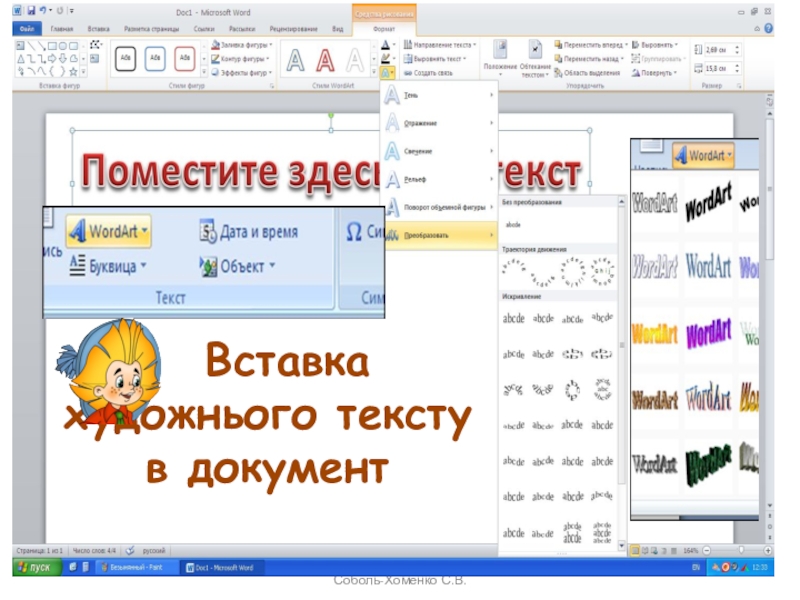
Task: Click the highlighted text effects button
Action: pyautogui.click(x=388, y=73)
